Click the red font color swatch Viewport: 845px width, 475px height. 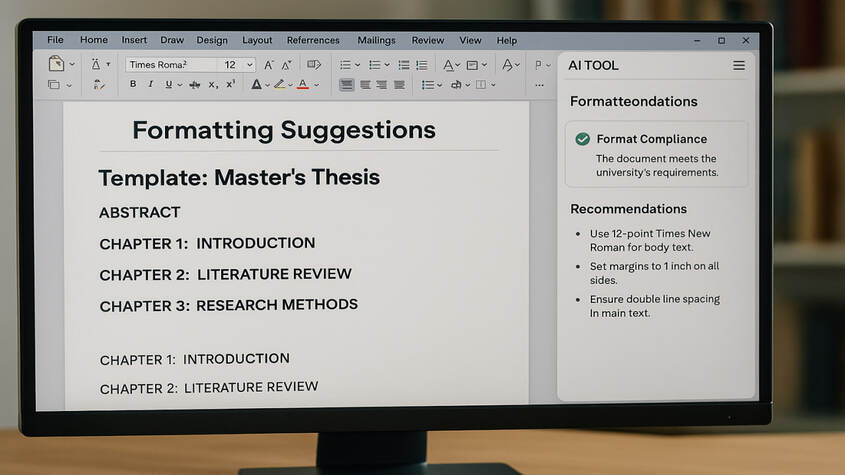coord(302,85)
